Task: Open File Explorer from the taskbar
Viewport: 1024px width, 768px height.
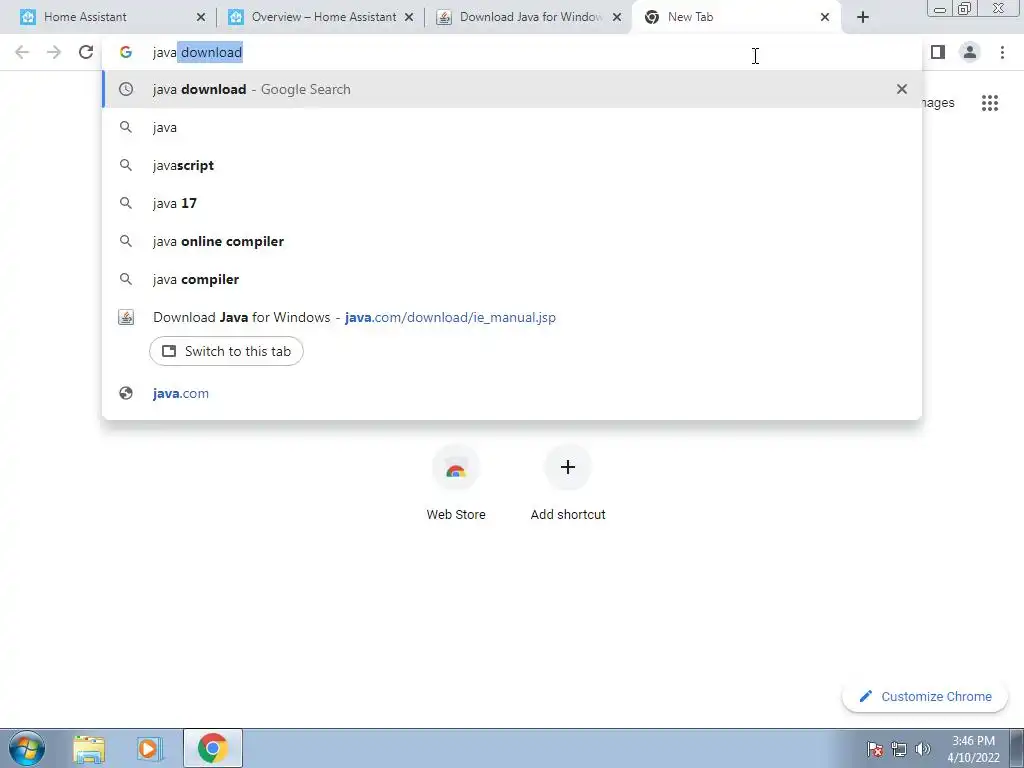Action: [x=89, y=748]
